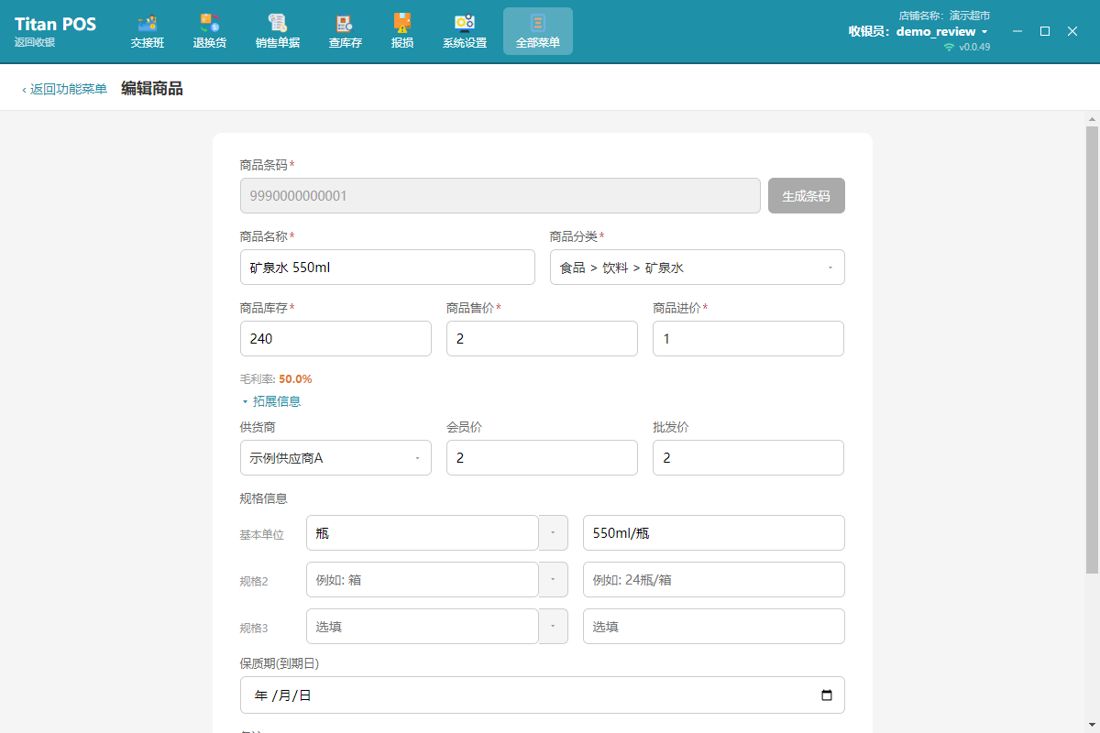This screenshot has height=733, width=1100.
Task: Click the 商品进价 cost field
Action: click(748, 339)
